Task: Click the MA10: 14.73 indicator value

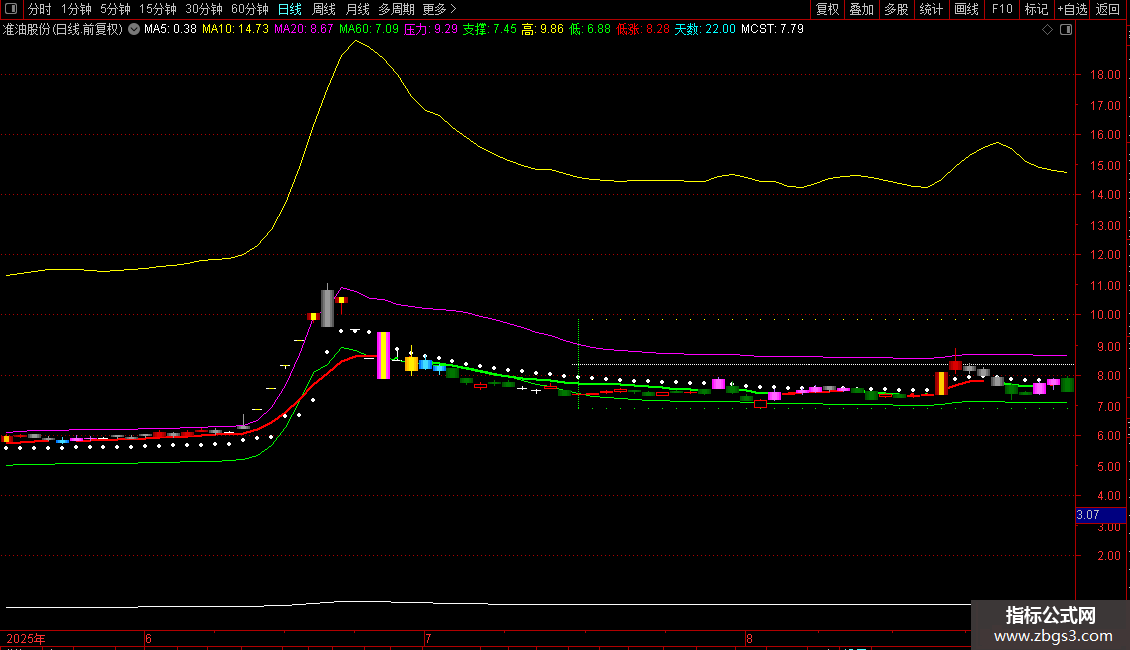Action: pyautogui.click(x=236, y=29)
